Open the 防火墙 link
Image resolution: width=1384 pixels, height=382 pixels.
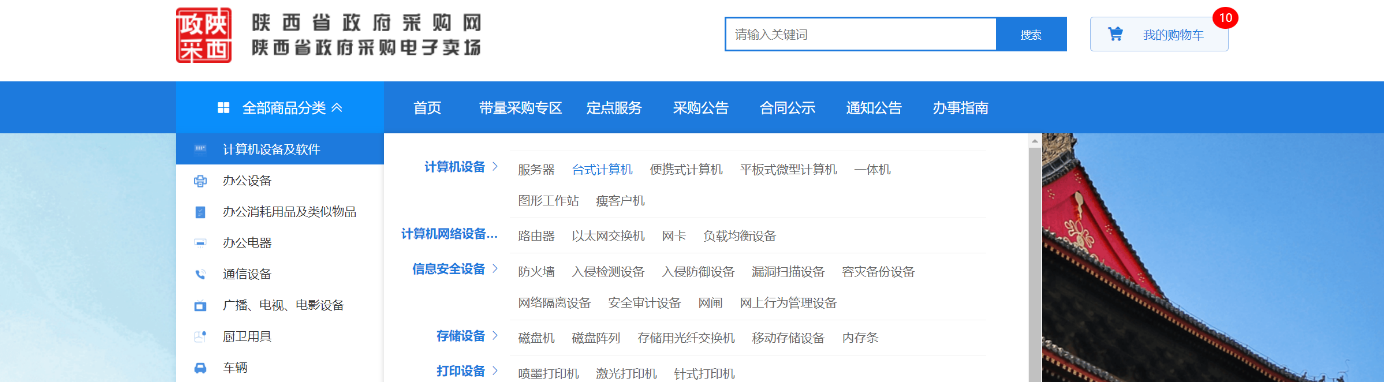536,271
